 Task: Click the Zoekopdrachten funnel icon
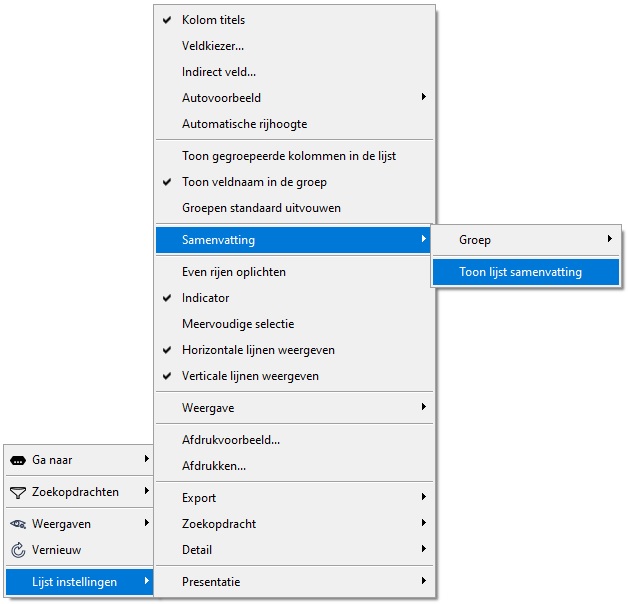(x=18, y=493)
